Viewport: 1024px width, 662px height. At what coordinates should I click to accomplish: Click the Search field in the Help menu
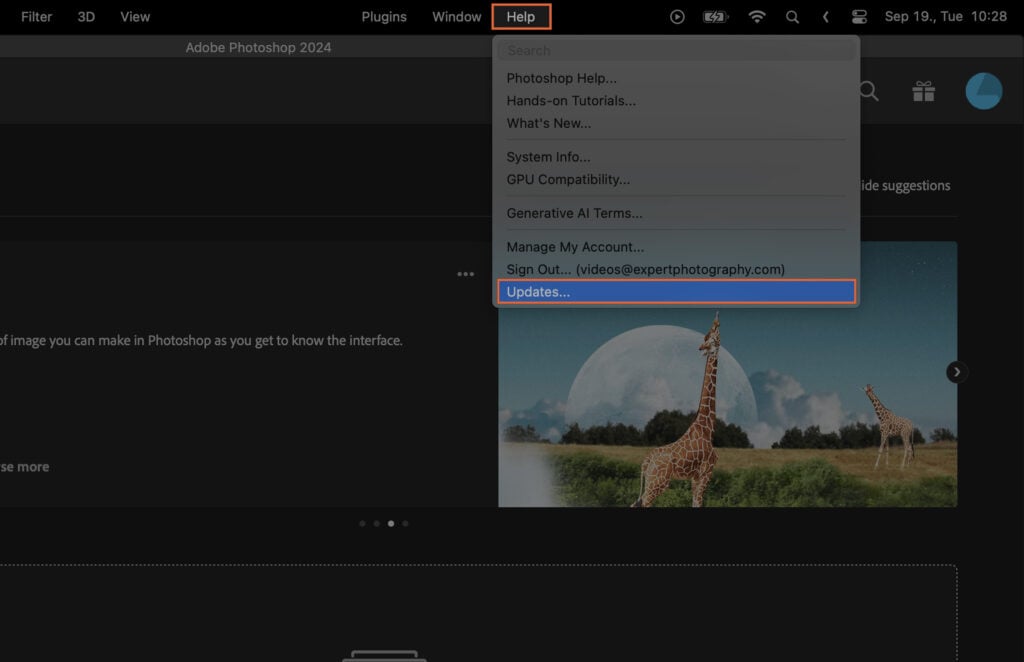676,48
